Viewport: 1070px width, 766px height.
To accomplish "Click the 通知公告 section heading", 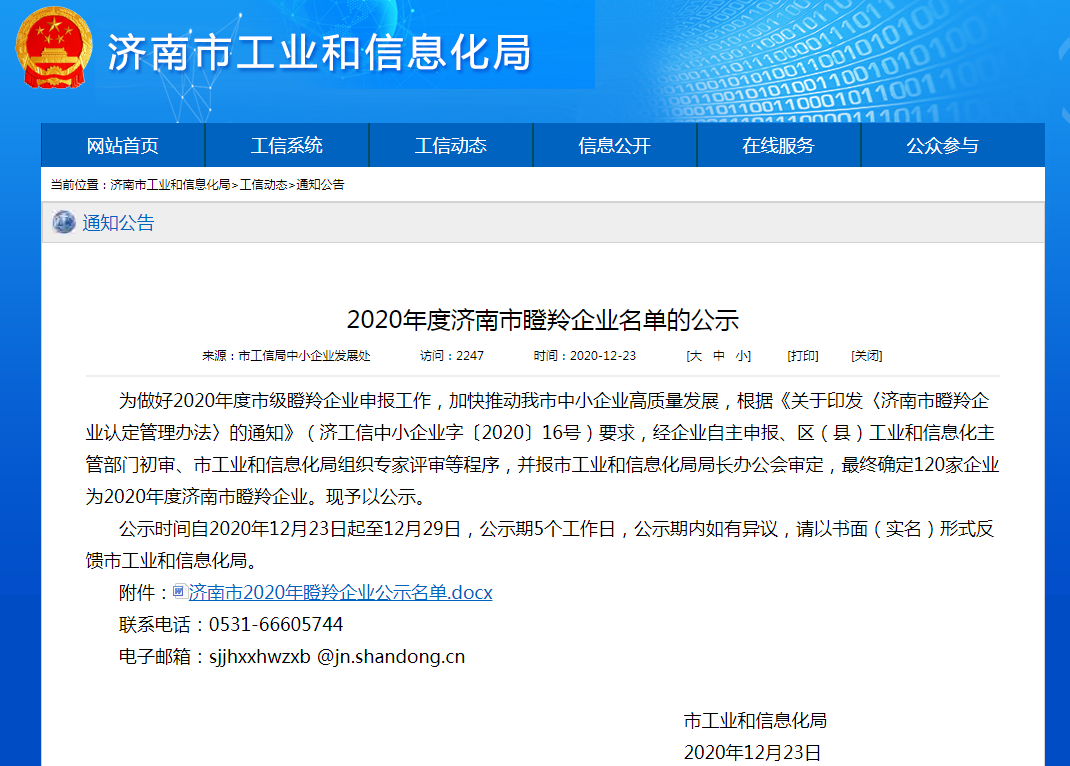I will [118, 223].
